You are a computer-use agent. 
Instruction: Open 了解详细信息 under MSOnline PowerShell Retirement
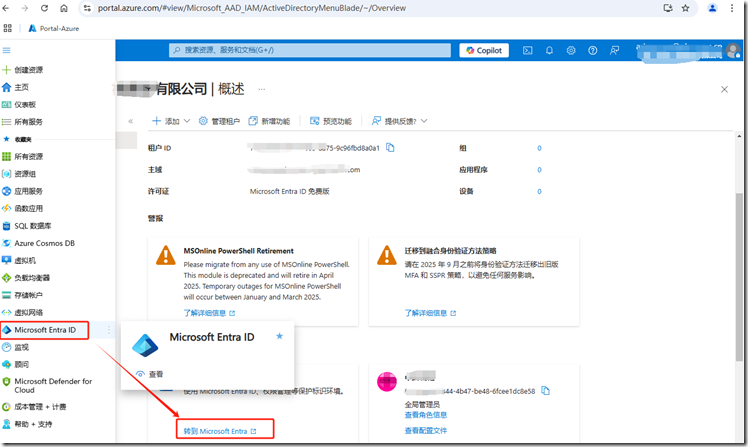click(209, 313)
